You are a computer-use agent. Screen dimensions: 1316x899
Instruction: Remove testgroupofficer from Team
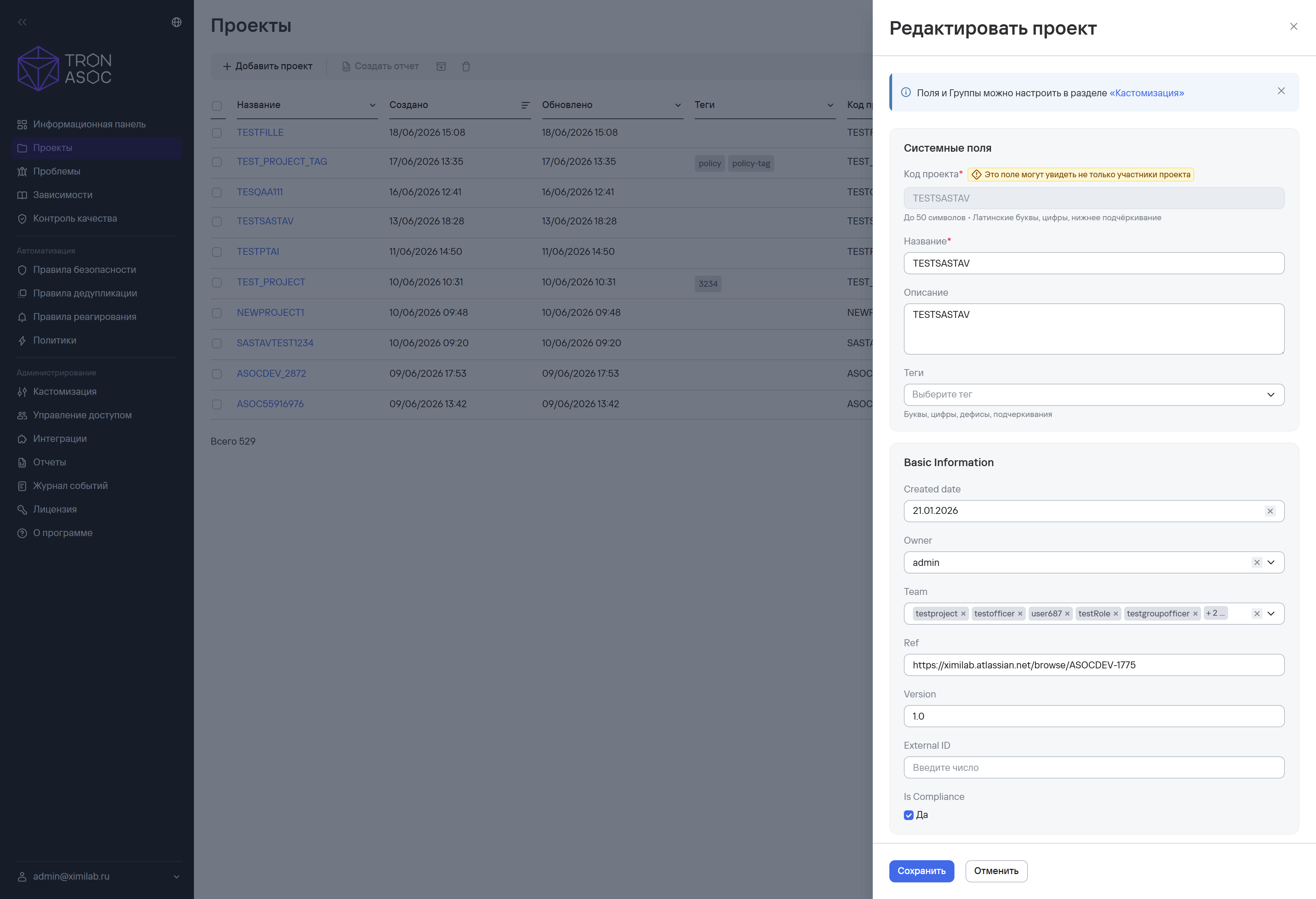(x=1195, y=614)
